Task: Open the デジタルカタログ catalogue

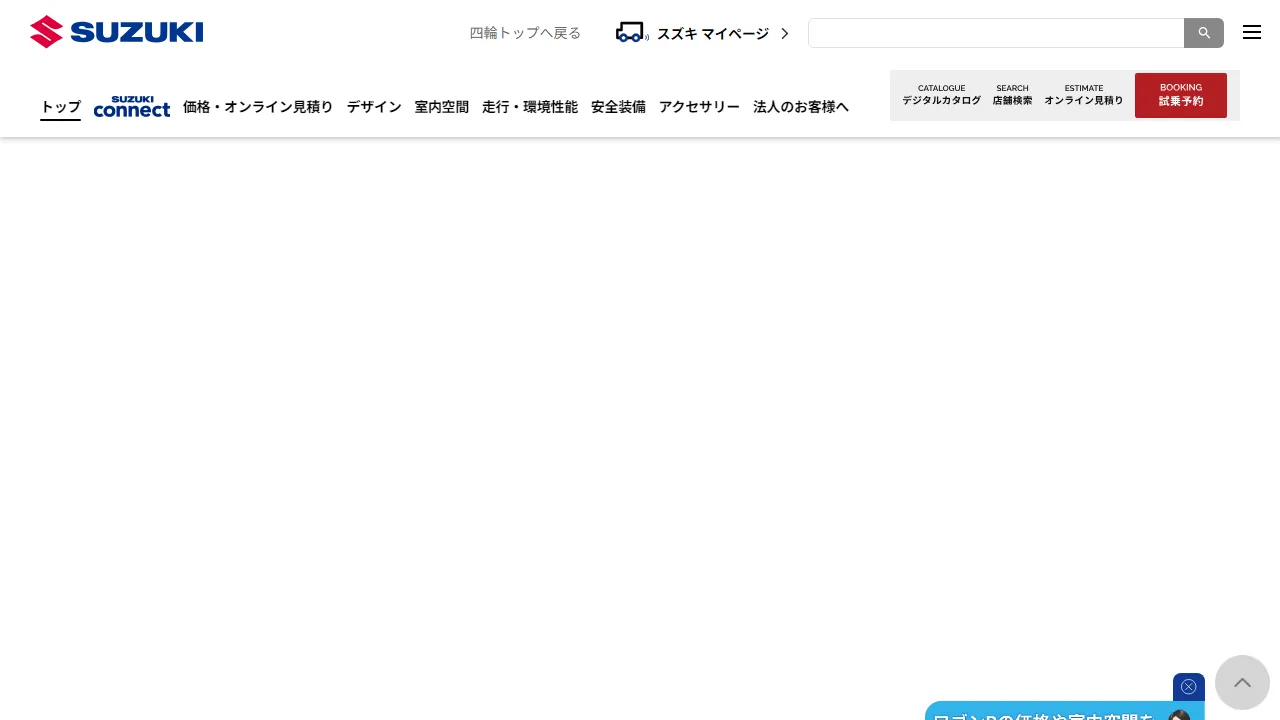Action: 941,95
